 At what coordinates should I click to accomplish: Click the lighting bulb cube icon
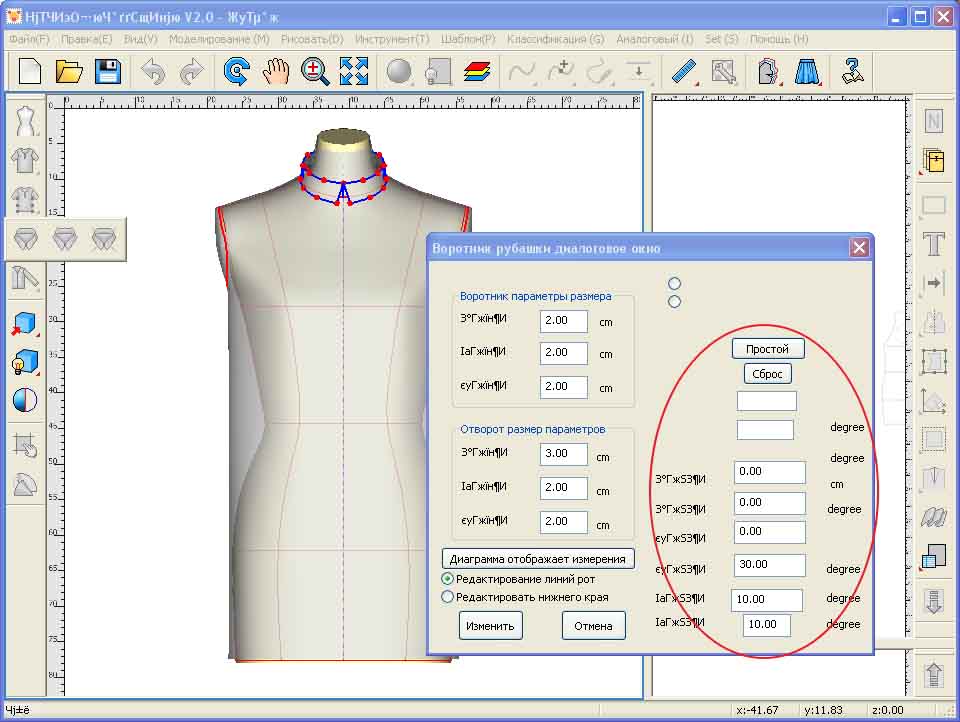[x=25, y=362]
